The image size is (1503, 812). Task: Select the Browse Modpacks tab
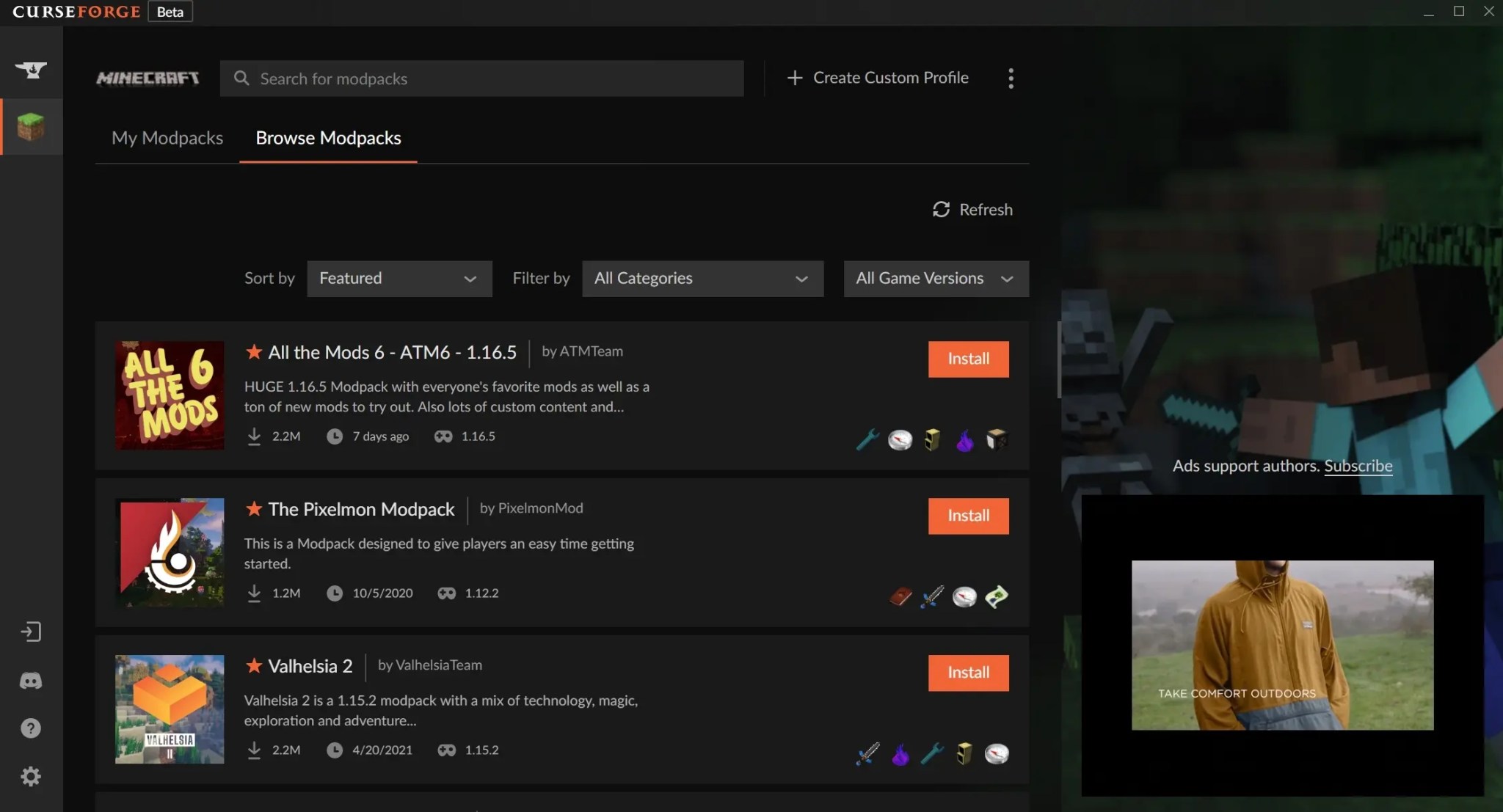tap(328, 138)
